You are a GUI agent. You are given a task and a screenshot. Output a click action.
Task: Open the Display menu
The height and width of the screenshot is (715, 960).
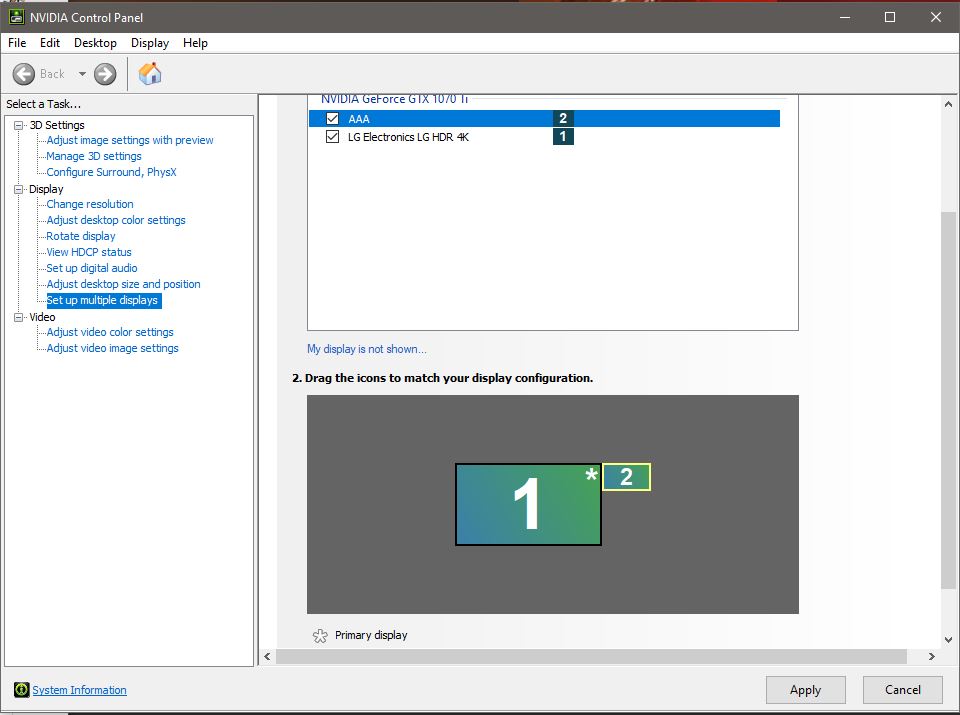pyautogui.click(x=149, y=43)
